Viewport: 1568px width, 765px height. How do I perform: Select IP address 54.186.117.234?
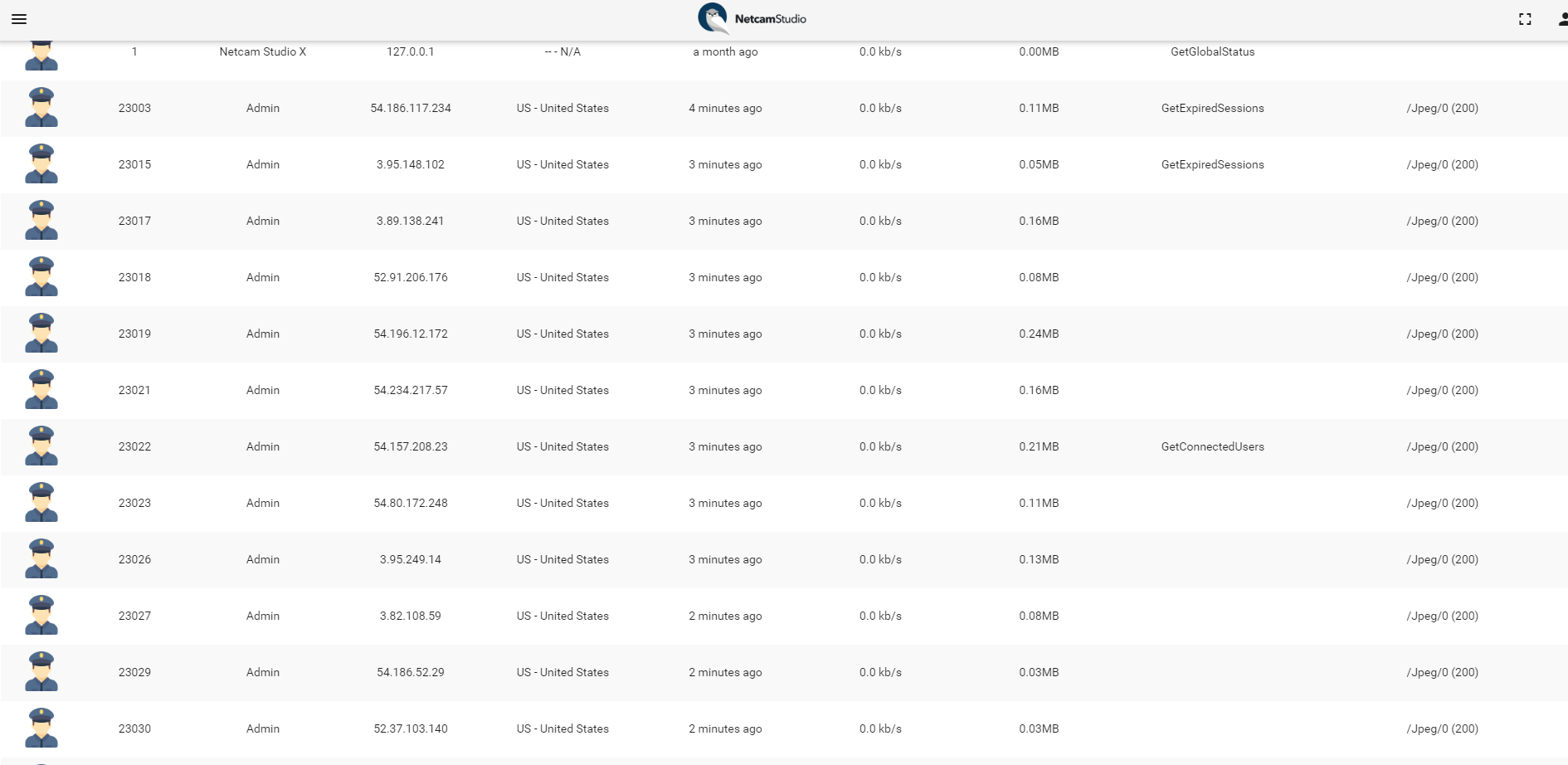411,108
